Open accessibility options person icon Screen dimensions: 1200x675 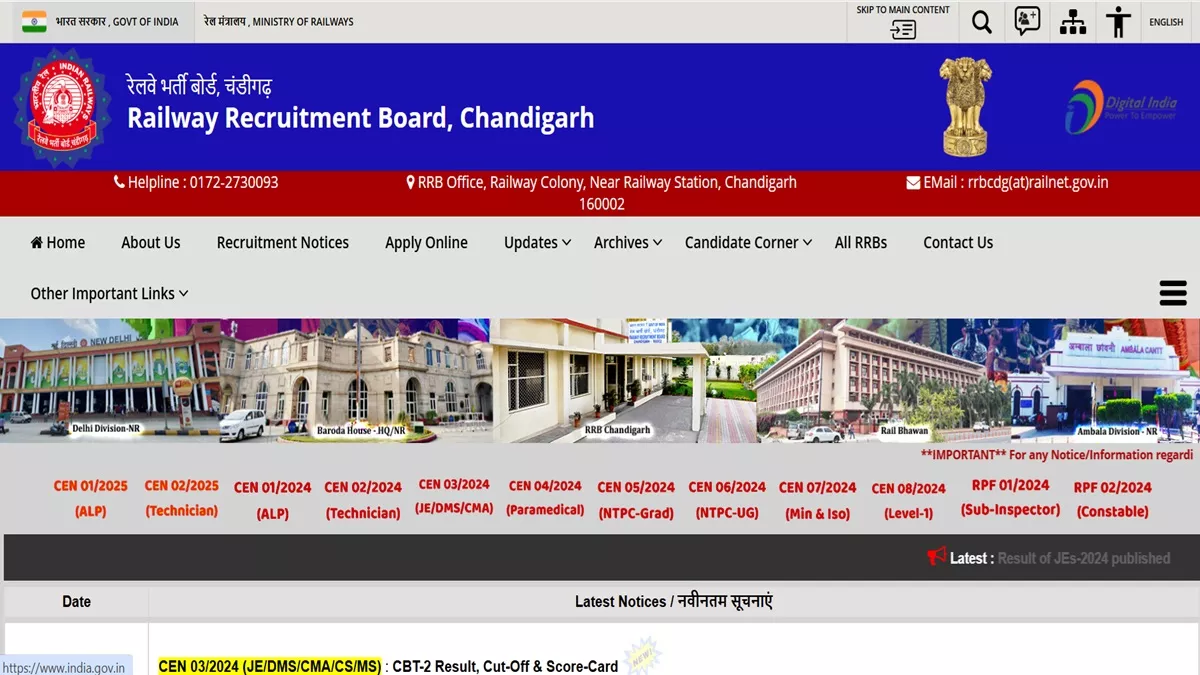pyautogui.click(x=1119, y=21)
